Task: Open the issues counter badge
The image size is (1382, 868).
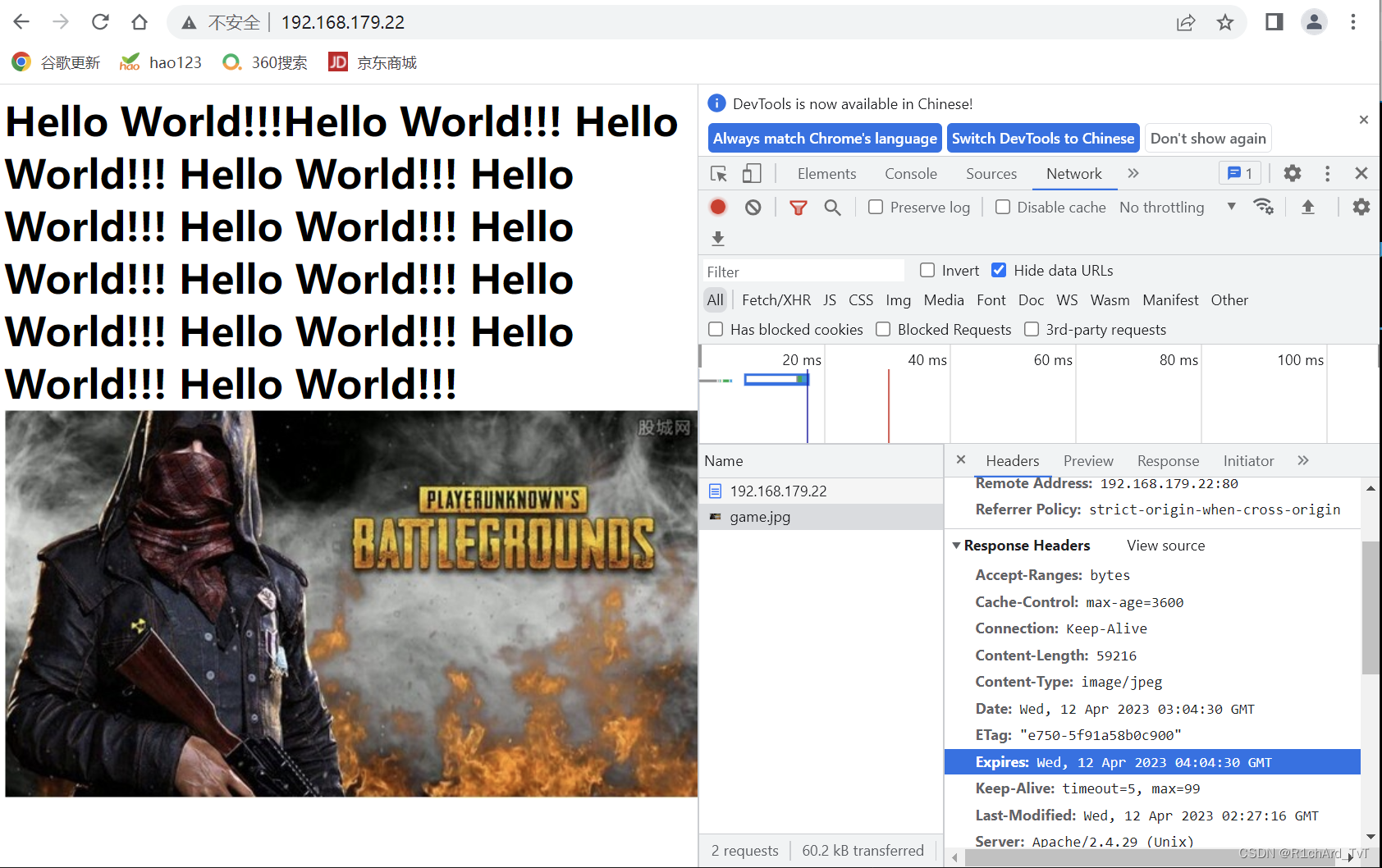Action: point(1239,173)
